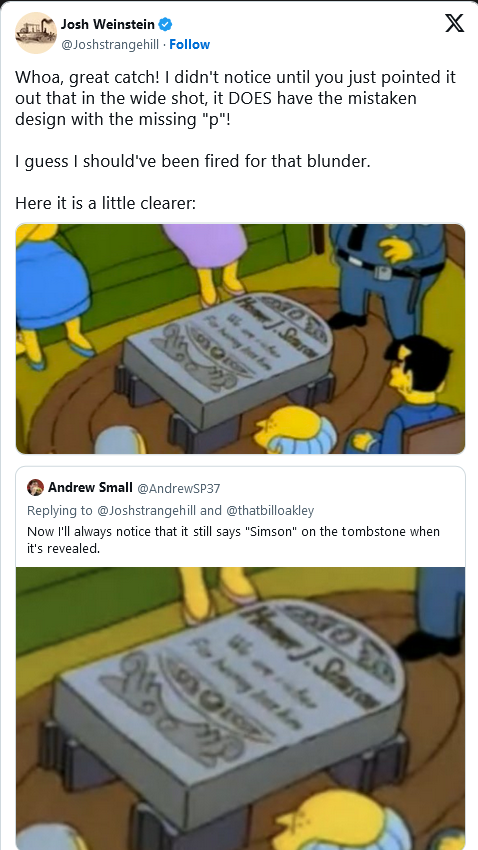Open the X logo in the tweet corner
Image resolution: width=478 pixels, height=850 pixels.
click(x=454, y=23)
